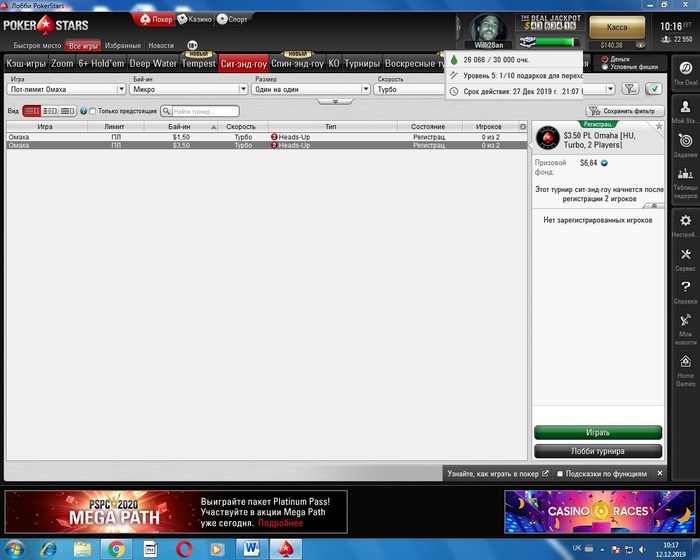Add tournament to favorites with star icon

tap(659, 126)
